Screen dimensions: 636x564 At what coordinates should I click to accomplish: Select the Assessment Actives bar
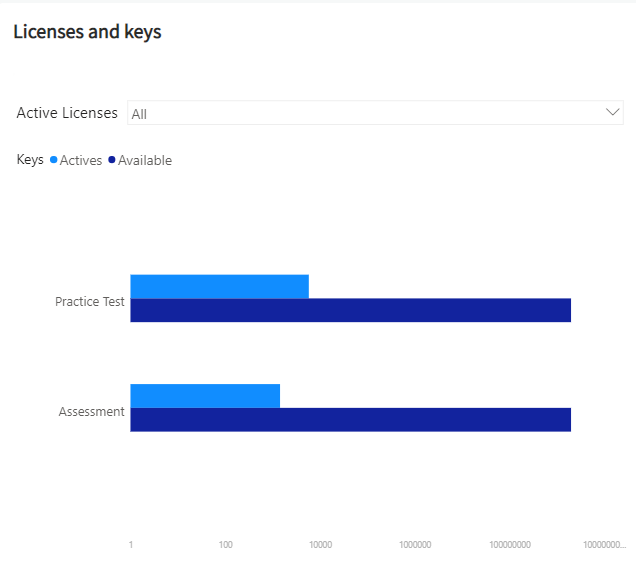point(205,396)
